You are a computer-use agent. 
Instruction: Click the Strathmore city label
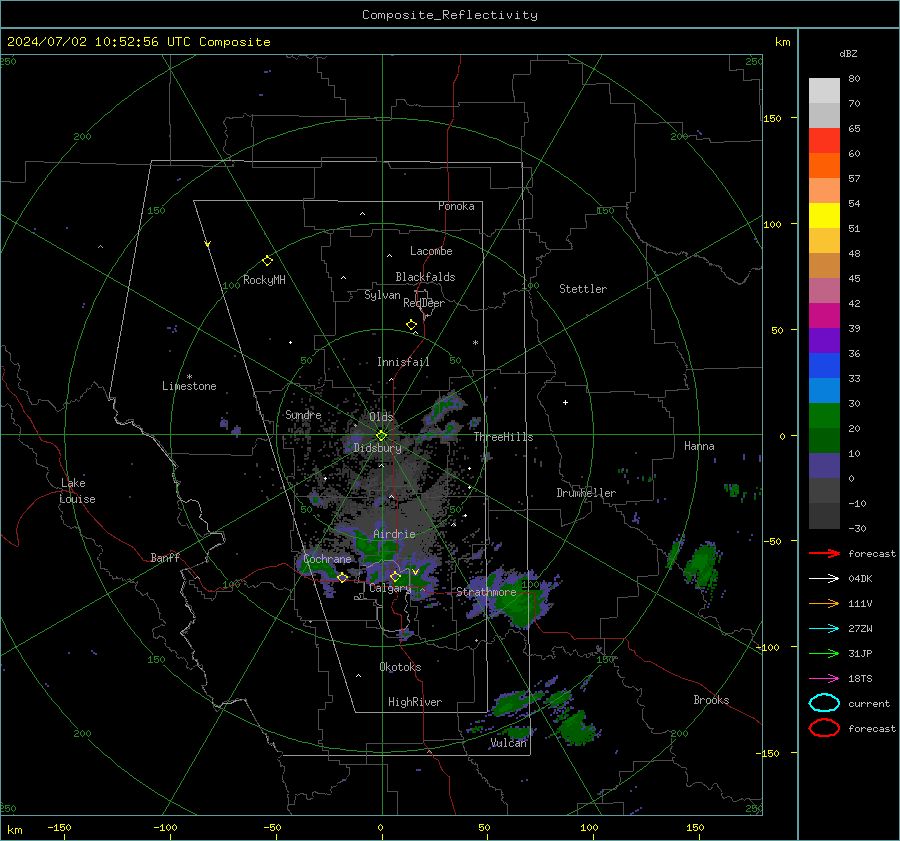click(486, 592)
